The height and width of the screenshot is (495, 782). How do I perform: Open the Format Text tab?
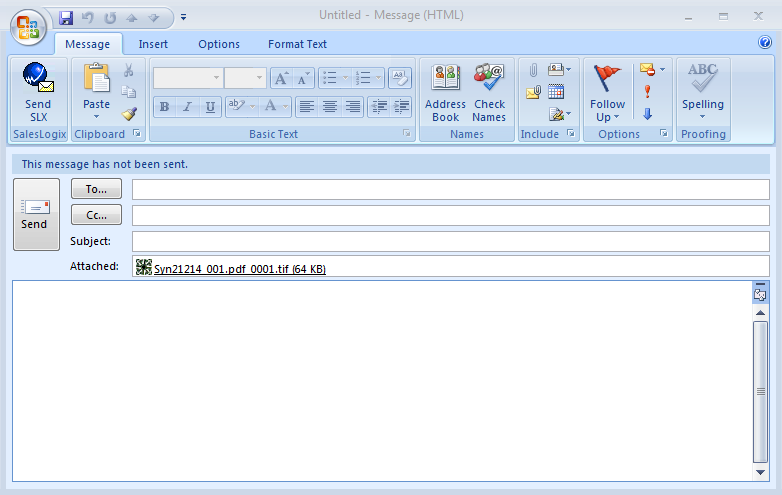pos(297,44)
